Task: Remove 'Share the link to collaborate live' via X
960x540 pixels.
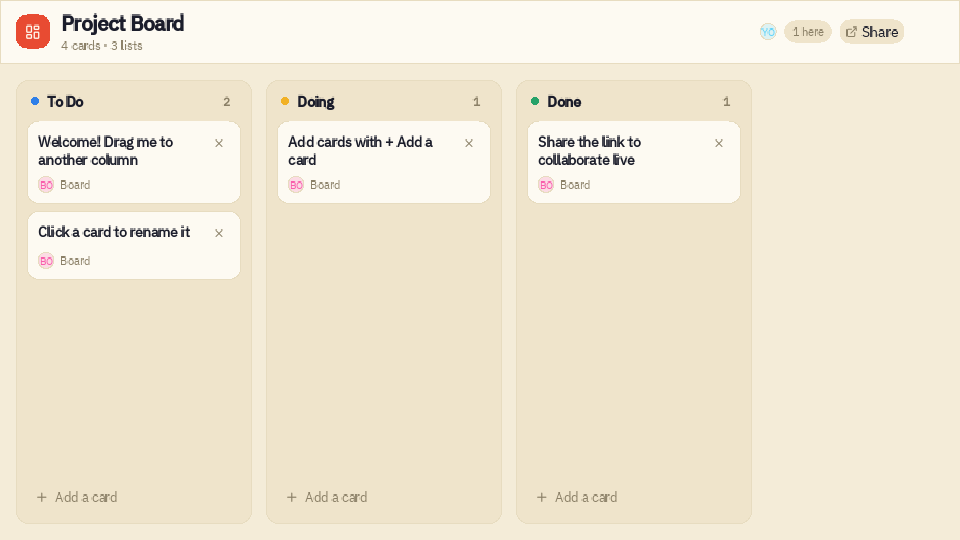Action: pos(719,143)
